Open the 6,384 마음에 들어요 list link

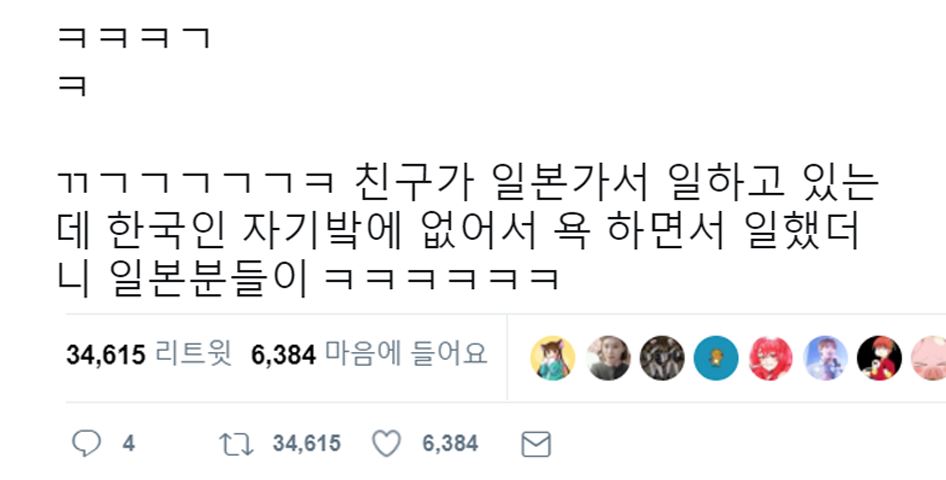[x=369, y=355]
